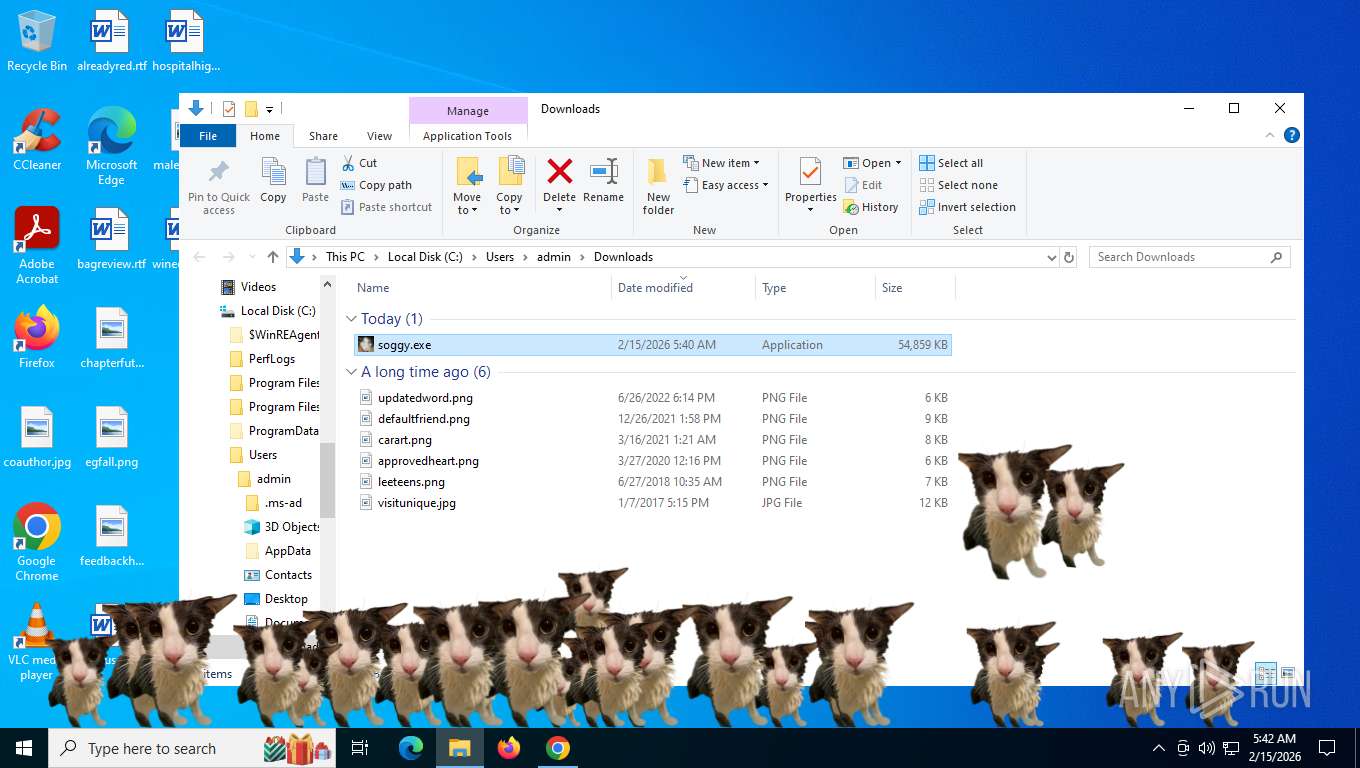
Task: Sort by the Date modified column
Action: coord(684,288)
